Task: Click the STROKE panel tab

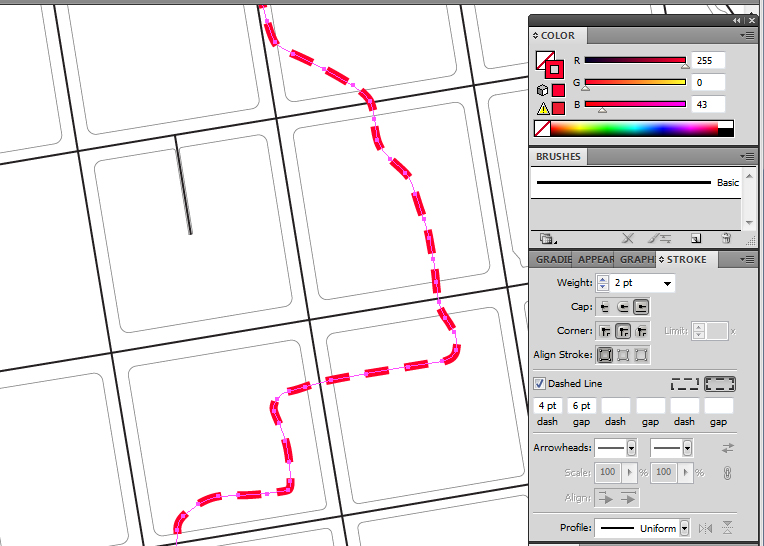Action: point(686,260)
